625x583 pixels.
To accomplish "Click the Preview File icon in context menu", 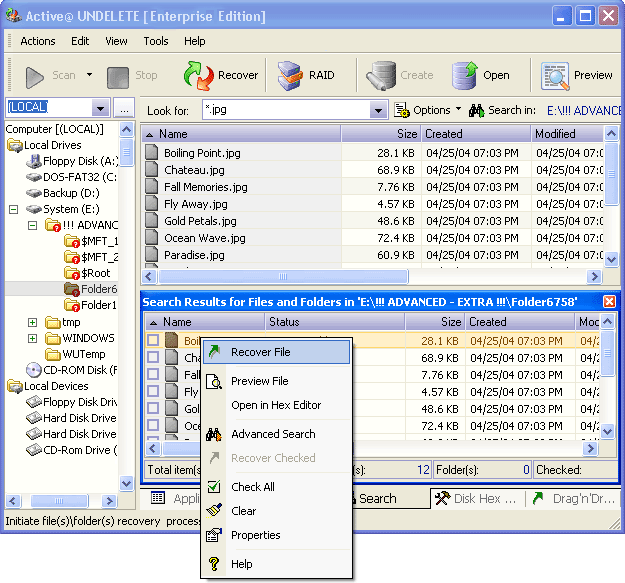I will [x=214, y=381].
